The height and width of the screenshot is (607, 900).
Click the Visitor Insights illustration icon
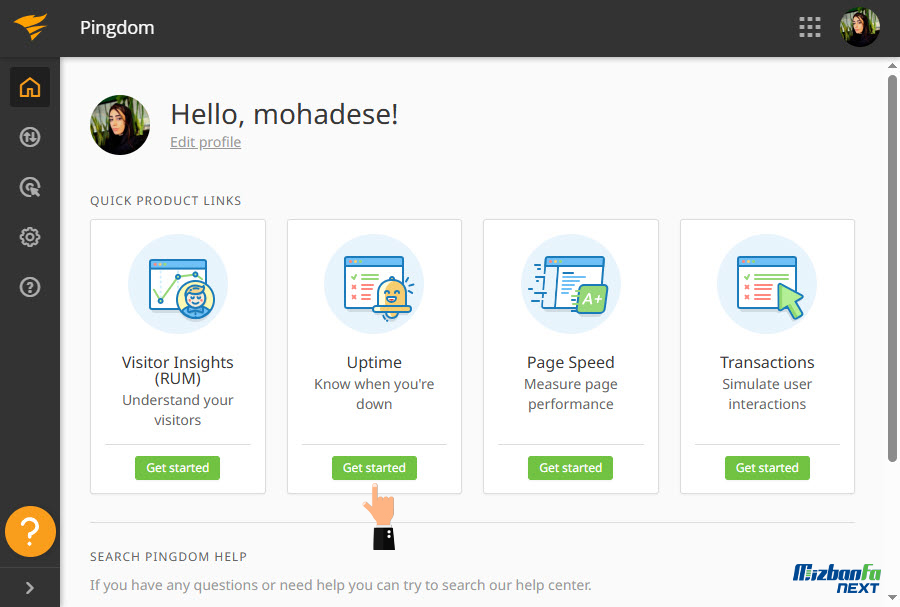[178, 284]
